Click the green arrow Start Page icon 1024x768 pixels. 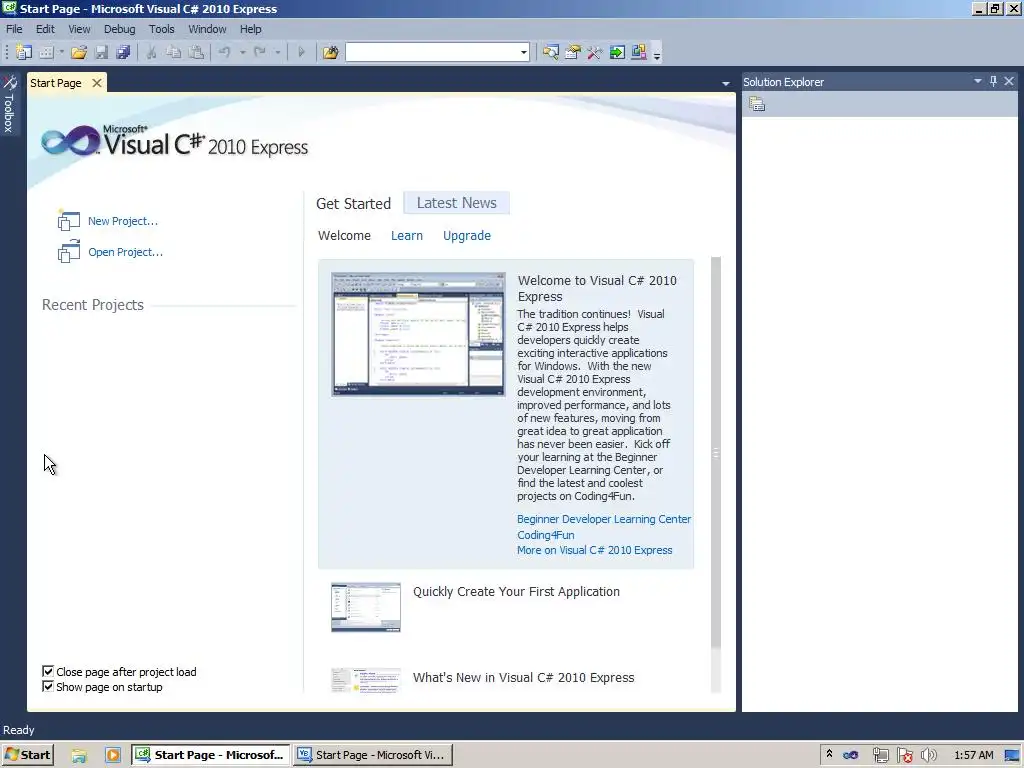click(617, 52)
